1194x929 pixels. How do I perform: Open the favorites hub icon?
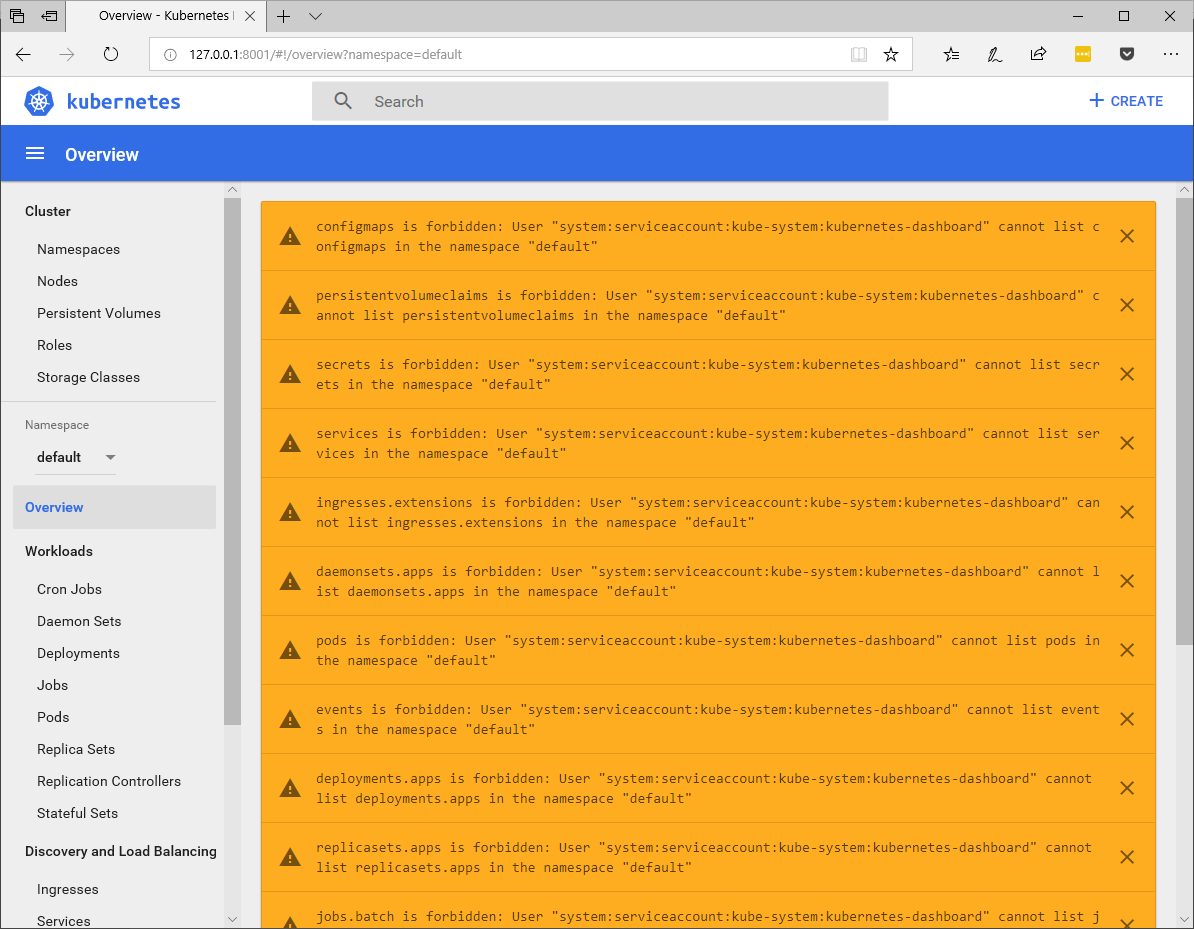(x=951, y=54)
